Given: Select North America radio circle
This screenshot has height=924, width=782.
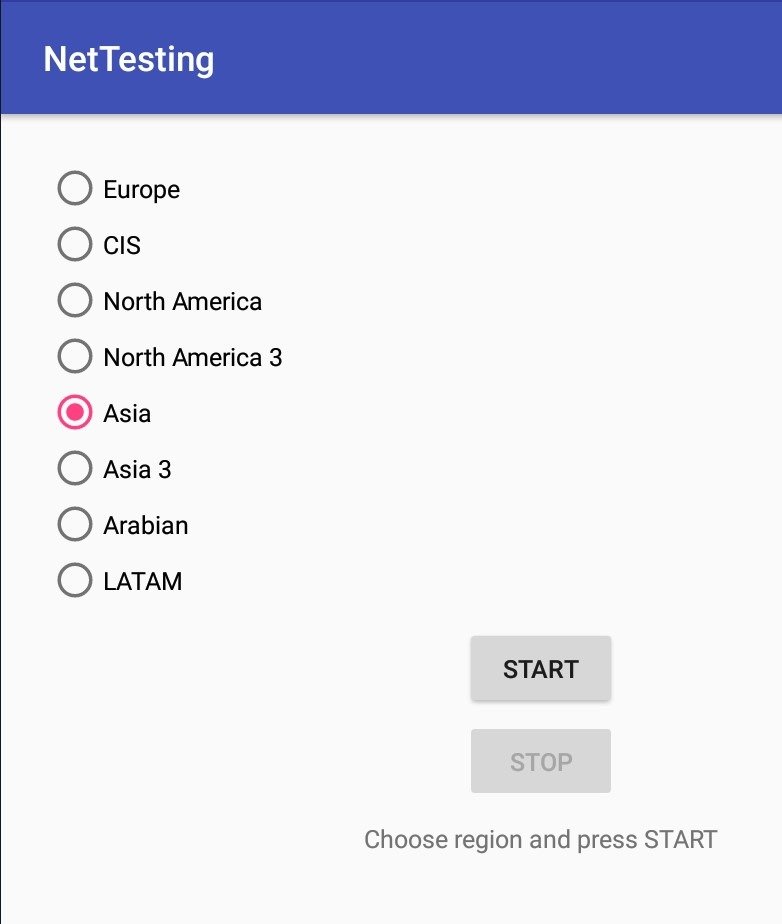Looking at the screenshot, I should 75,301.
